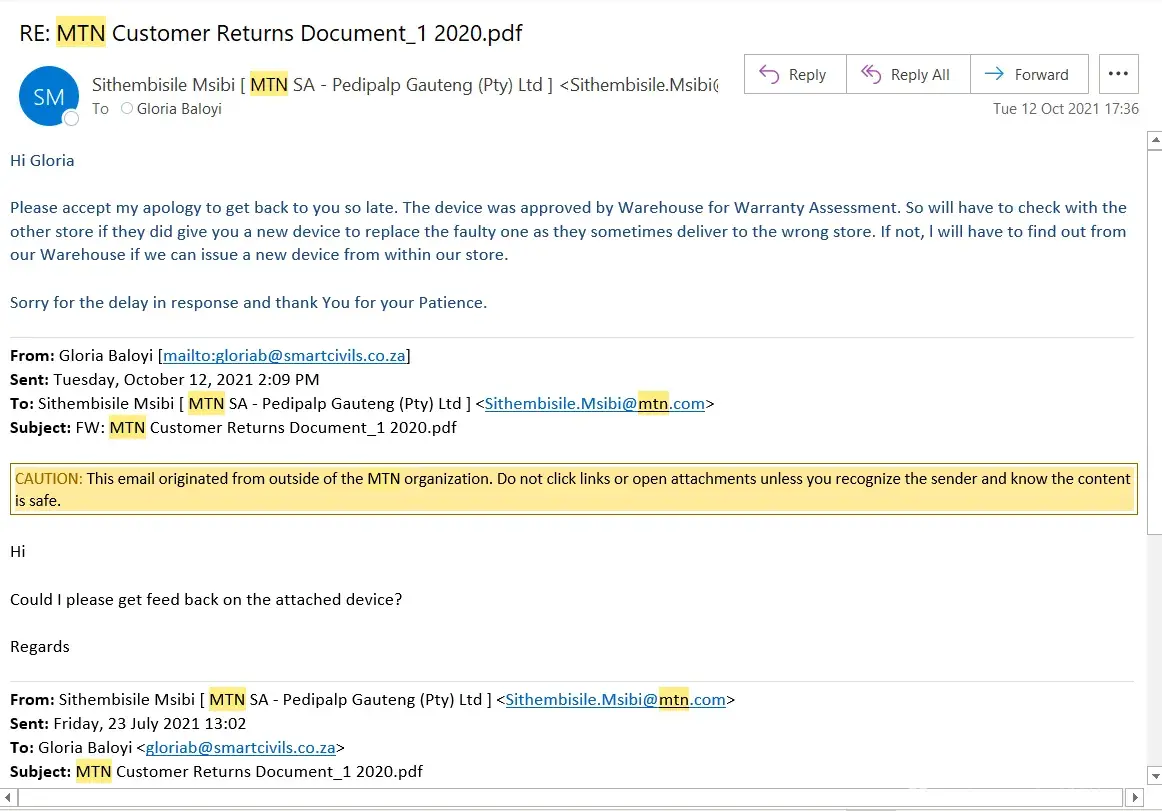Click the presence circle beside Gloria Baloyi
Viewport: 1162px width, 811px height.
[127, 108]
